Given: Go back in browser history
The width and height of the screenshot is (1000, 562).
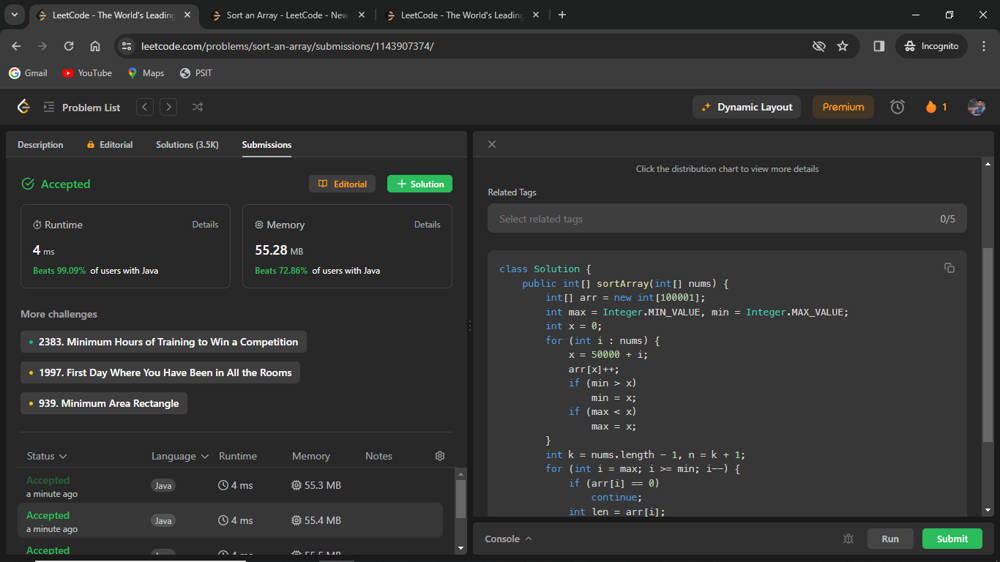Looking at the screenshot, I should click(16, 46).
